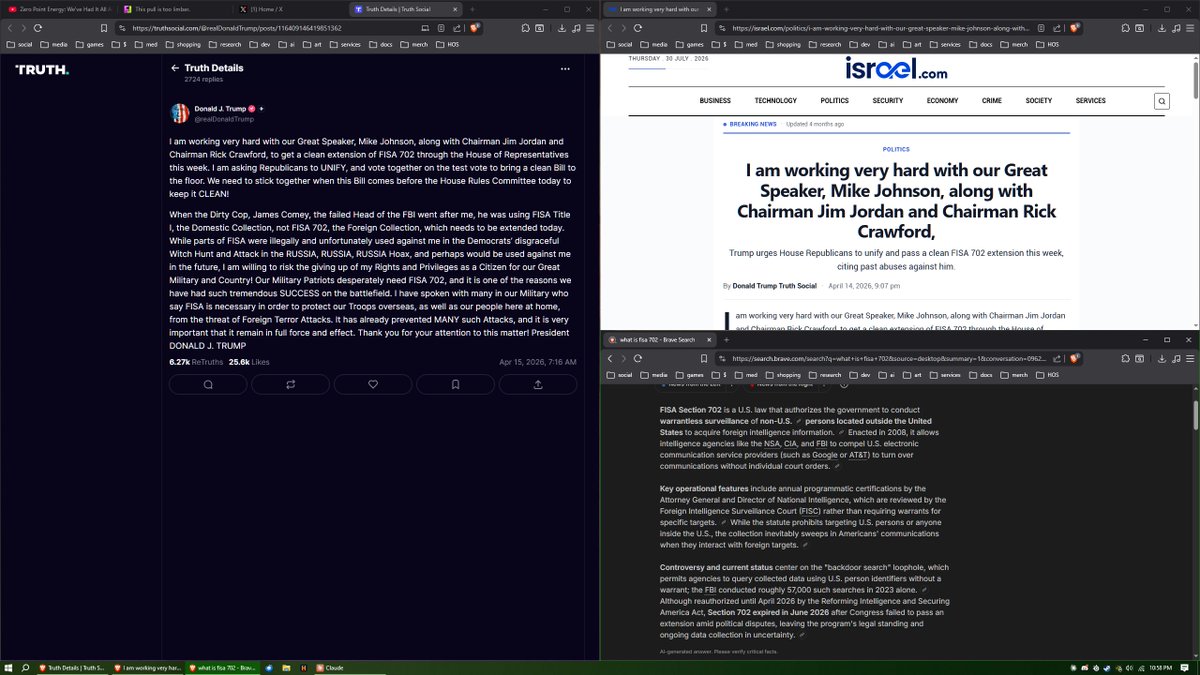Image resolution: width=1200 pixels, height=675 pixels.
Task: Open new tab in Brave Search window
Action: (727, 340)
